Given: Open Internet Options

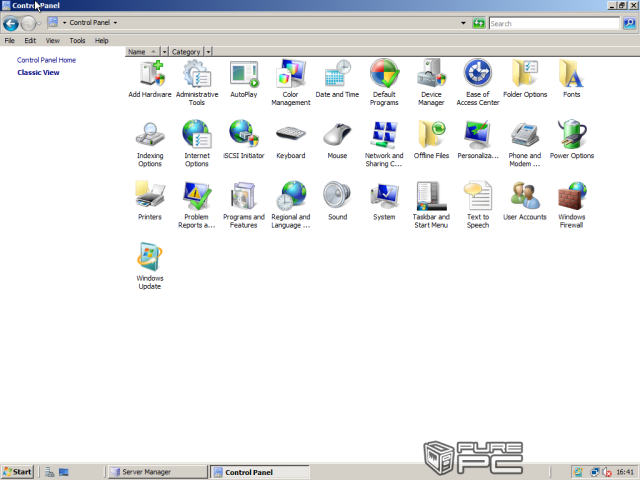Looking at the screenshot, I should pos(197,144).
